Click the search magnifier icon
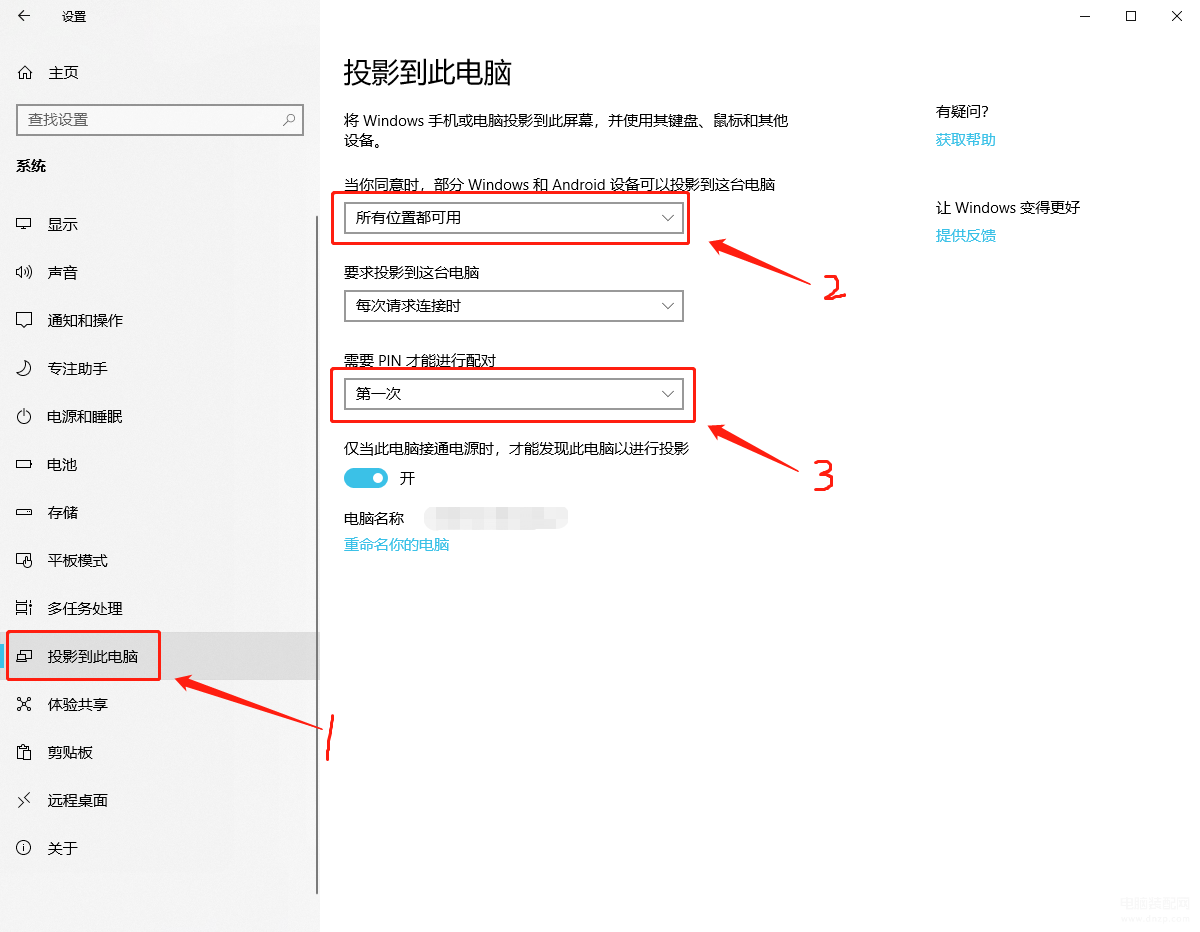Image resolution: width=1200 pixels, height=932 pixels. (x=289, y=119)
